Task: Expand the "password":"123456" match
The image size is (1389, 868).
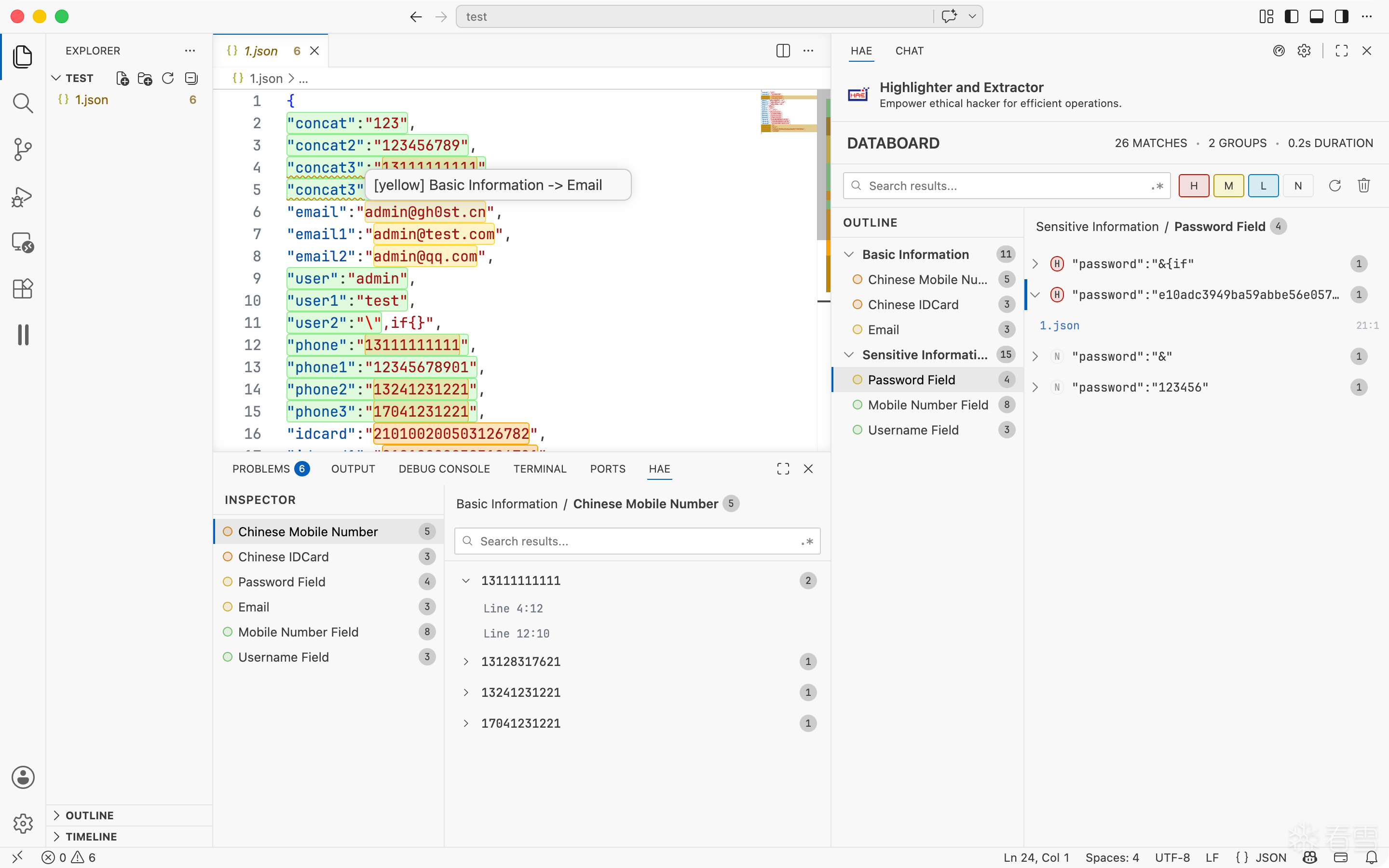Action: click(1035, 388)
